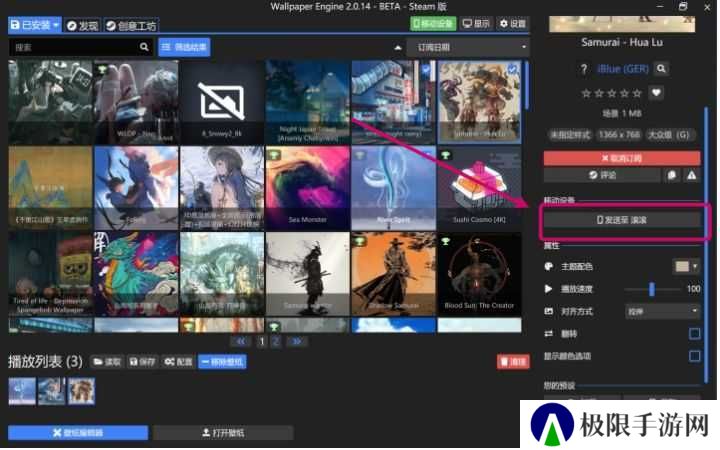Screen dimensions: 720x450
Task: Click trophy icon on Shadow Samurai thumbnail
Action: (x=360, y=241)
